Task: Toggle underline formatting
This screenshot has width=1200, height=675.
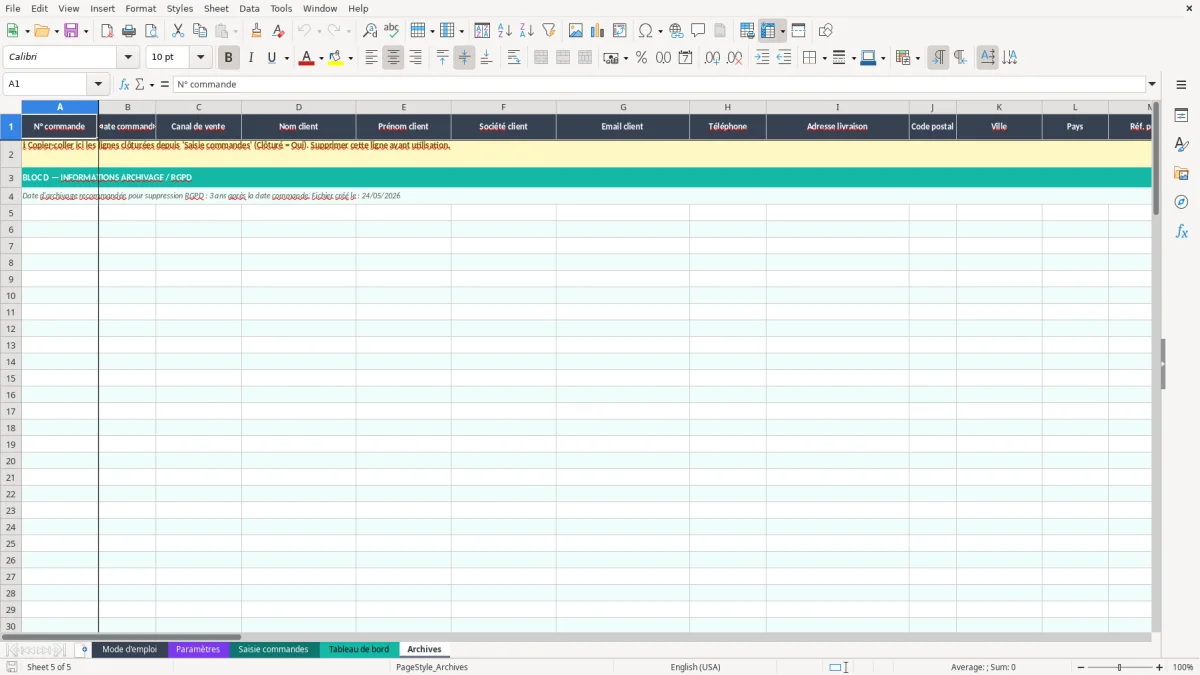Action: coord(271,58)
